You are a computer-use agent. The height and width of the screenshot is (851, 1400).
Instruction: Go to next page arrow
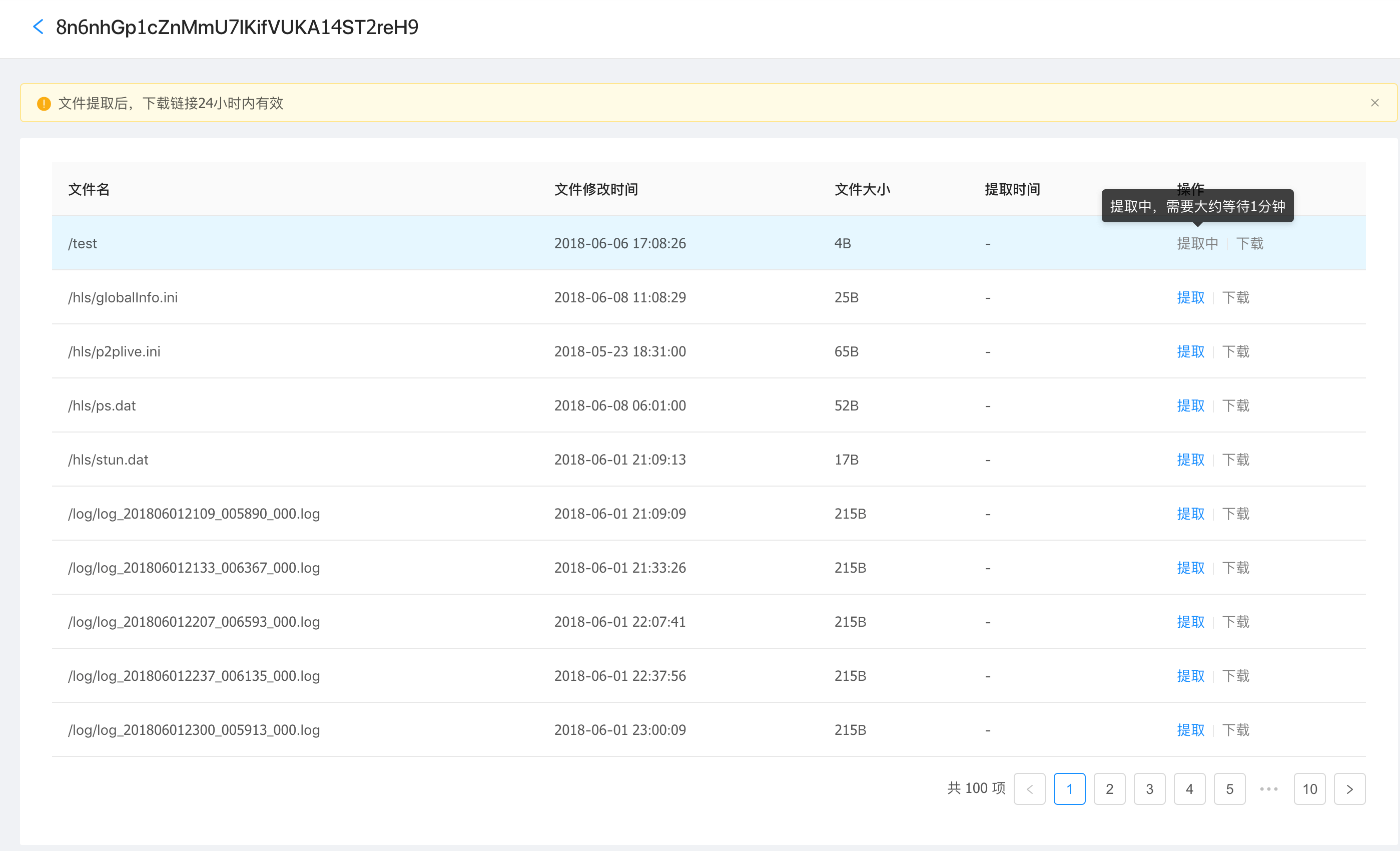pos(1349,789)
